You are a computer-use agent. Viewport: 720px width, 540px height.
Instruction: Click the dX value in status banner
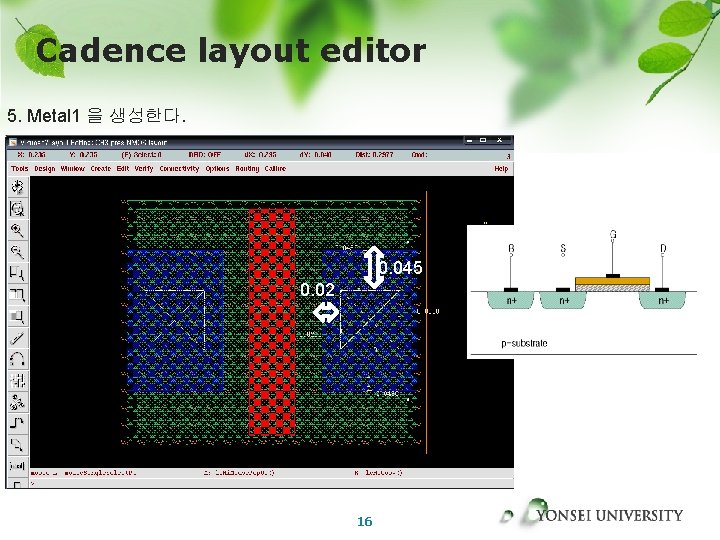[x=260, y=155]
